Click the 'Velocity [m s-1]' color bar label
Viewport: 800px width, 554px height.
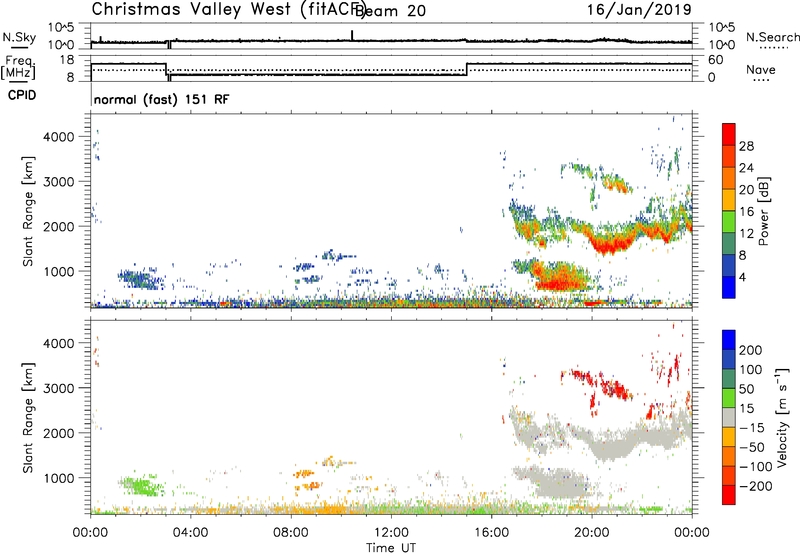(x=781, y=417)
